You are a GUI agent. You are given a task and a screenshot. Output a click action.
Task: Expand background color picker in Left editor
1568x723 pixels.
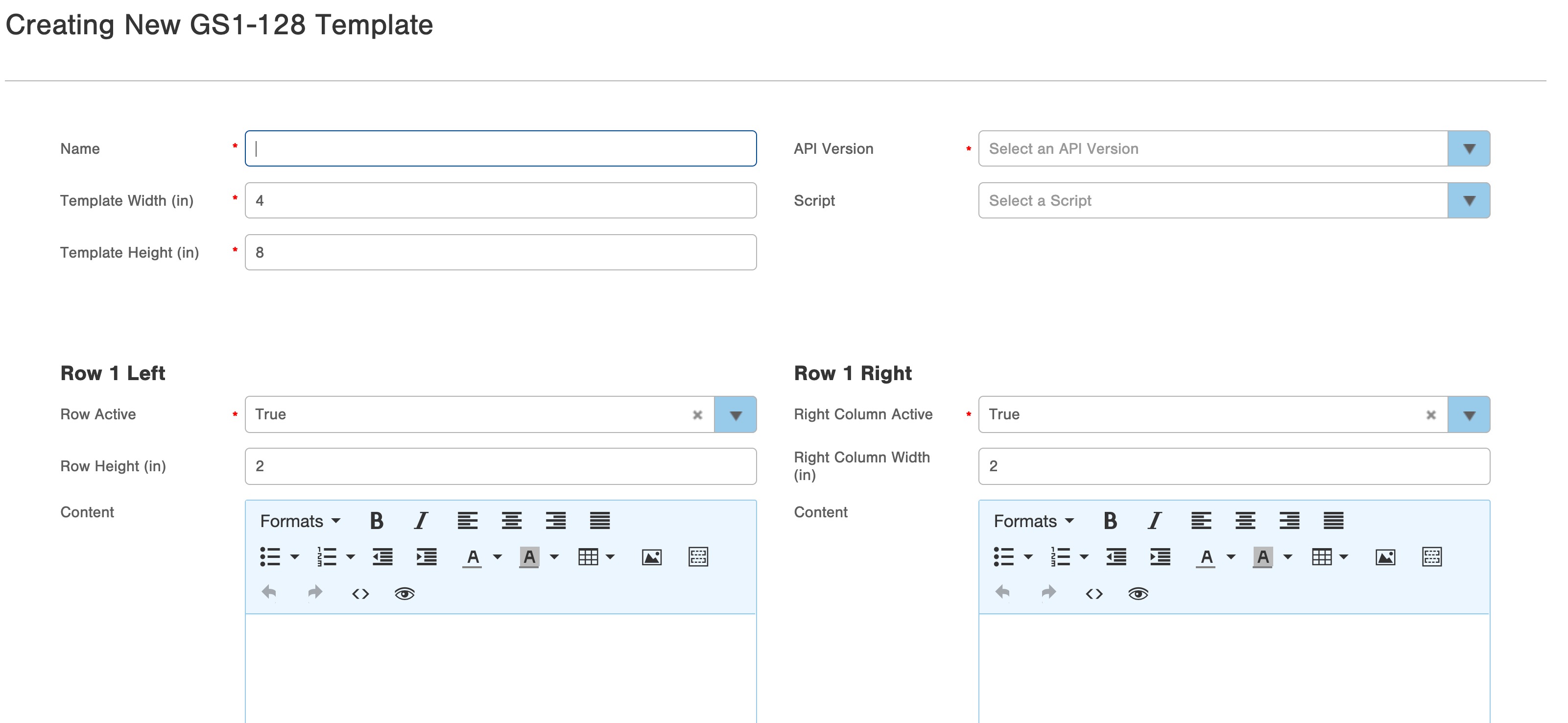click(x=554, y=557)
